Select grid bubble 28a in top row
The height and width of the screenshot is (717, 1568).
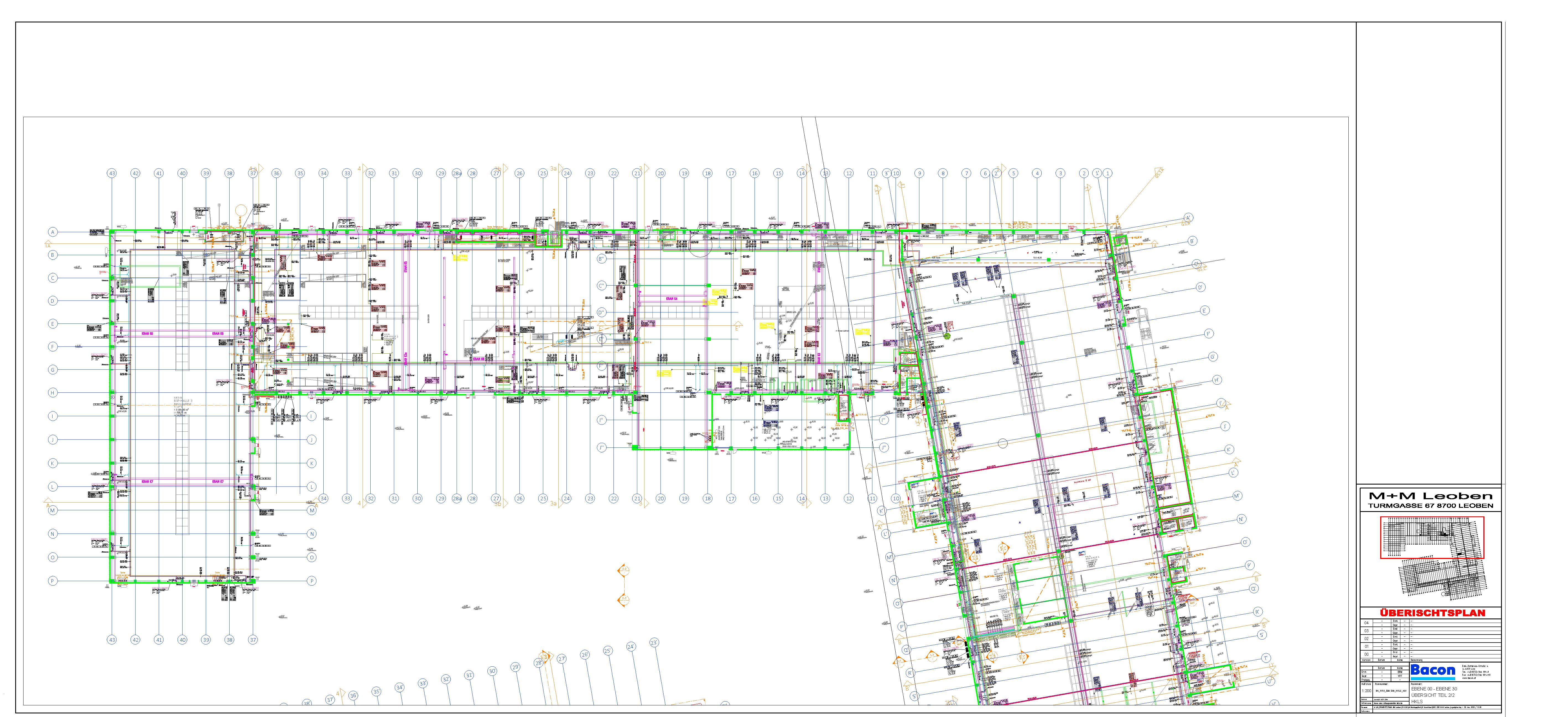pos(457,174)
